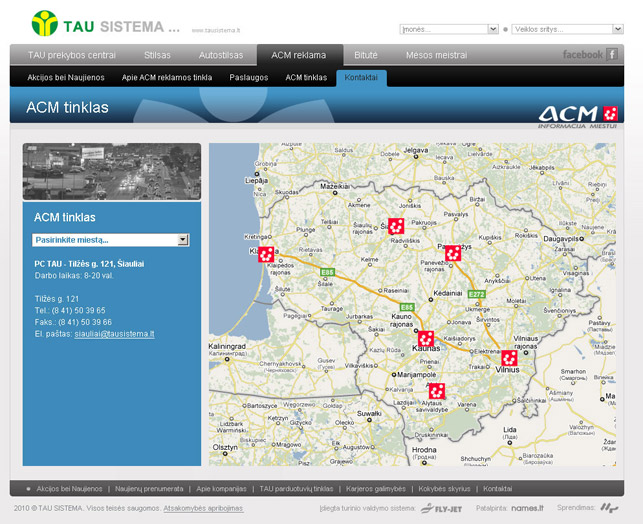Select the ACM reklama tab

coord(299,55)
